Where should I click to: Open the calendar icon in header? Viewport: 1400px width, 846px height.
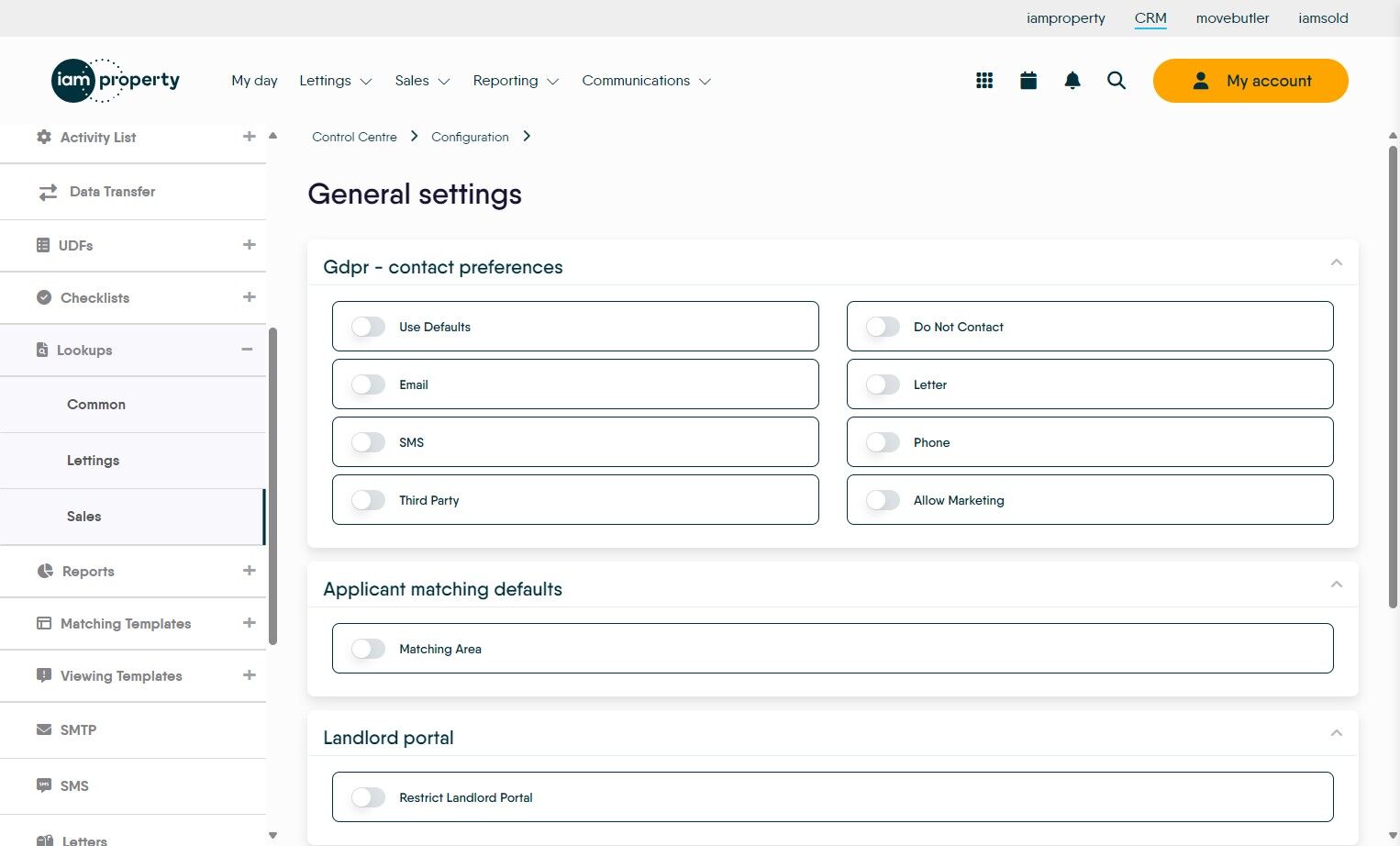(1028, 81)
